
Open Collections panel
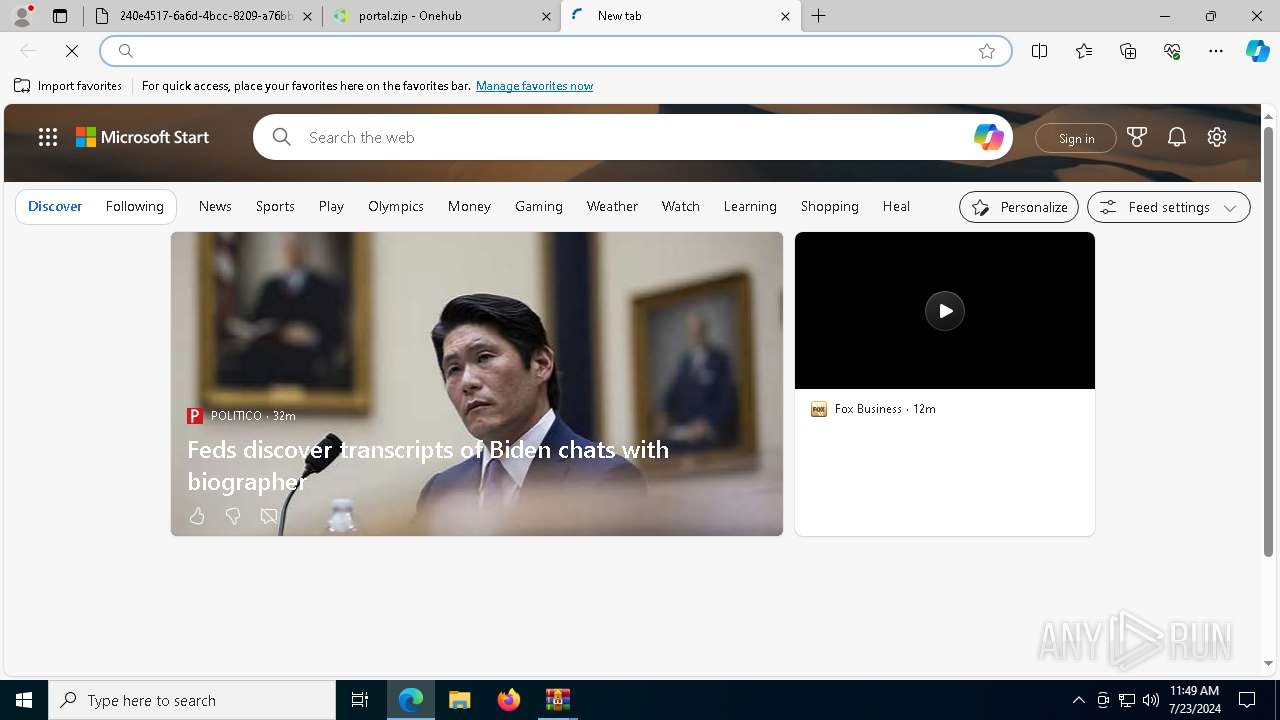pos(1128,51)
